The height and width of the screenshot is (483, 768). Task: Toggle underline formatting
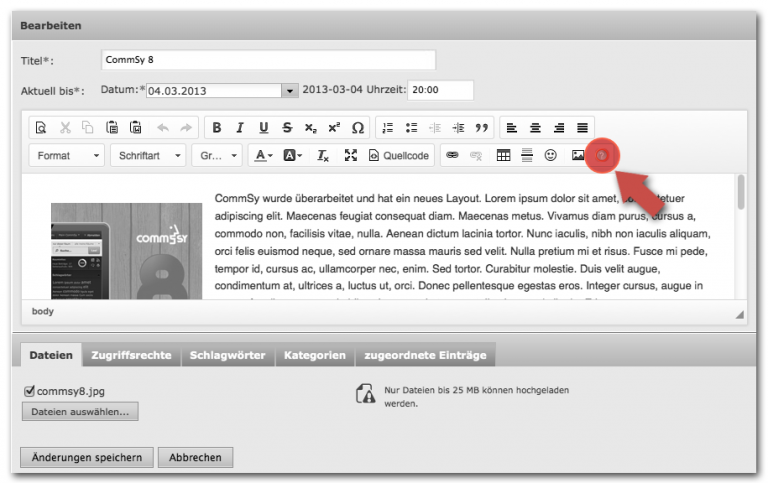(264, 128)
